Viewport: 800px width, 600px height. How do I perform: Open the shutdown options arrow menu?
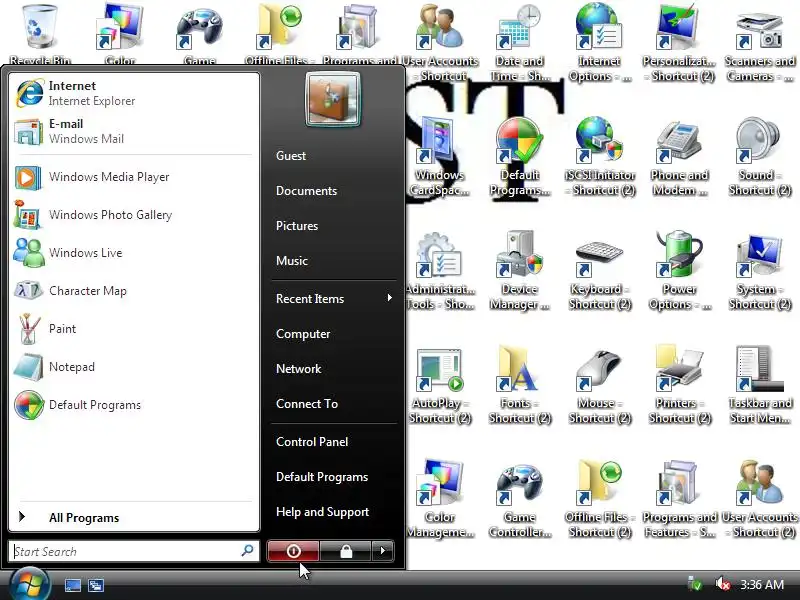click(383, 551)
